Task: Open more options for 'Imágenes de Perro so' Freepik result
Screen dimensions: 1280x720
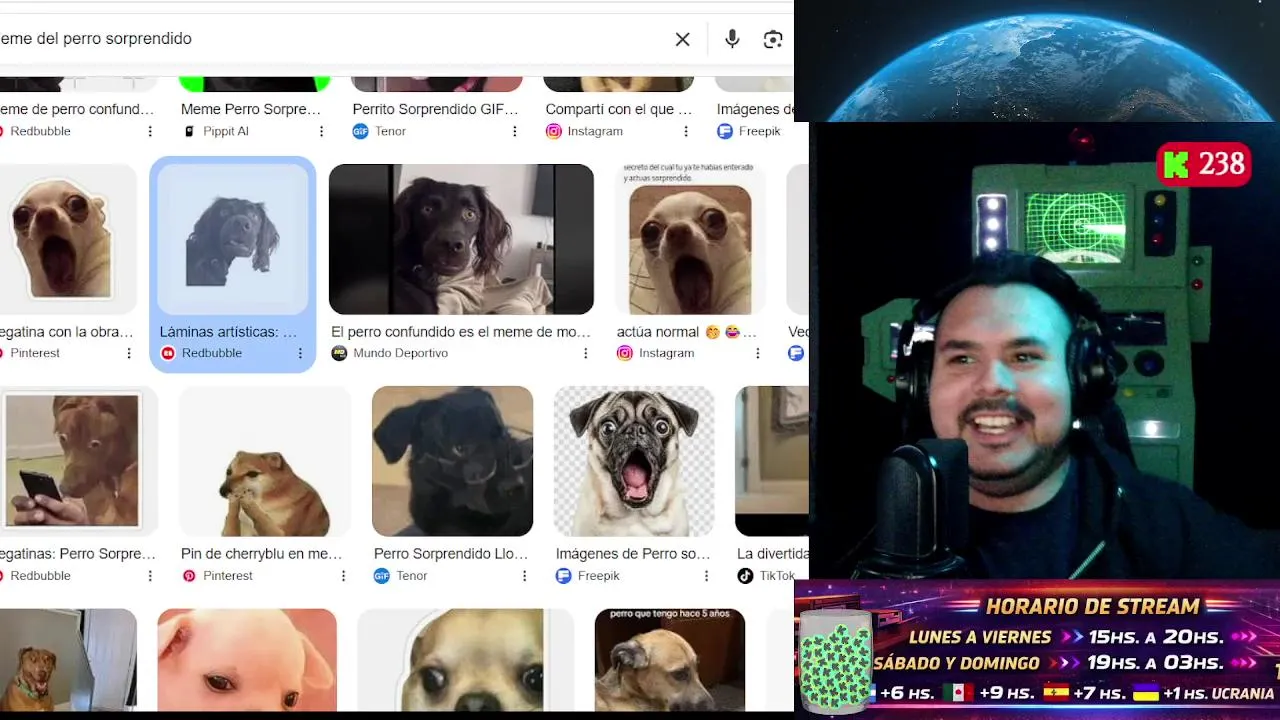Action: pos(706,576)
